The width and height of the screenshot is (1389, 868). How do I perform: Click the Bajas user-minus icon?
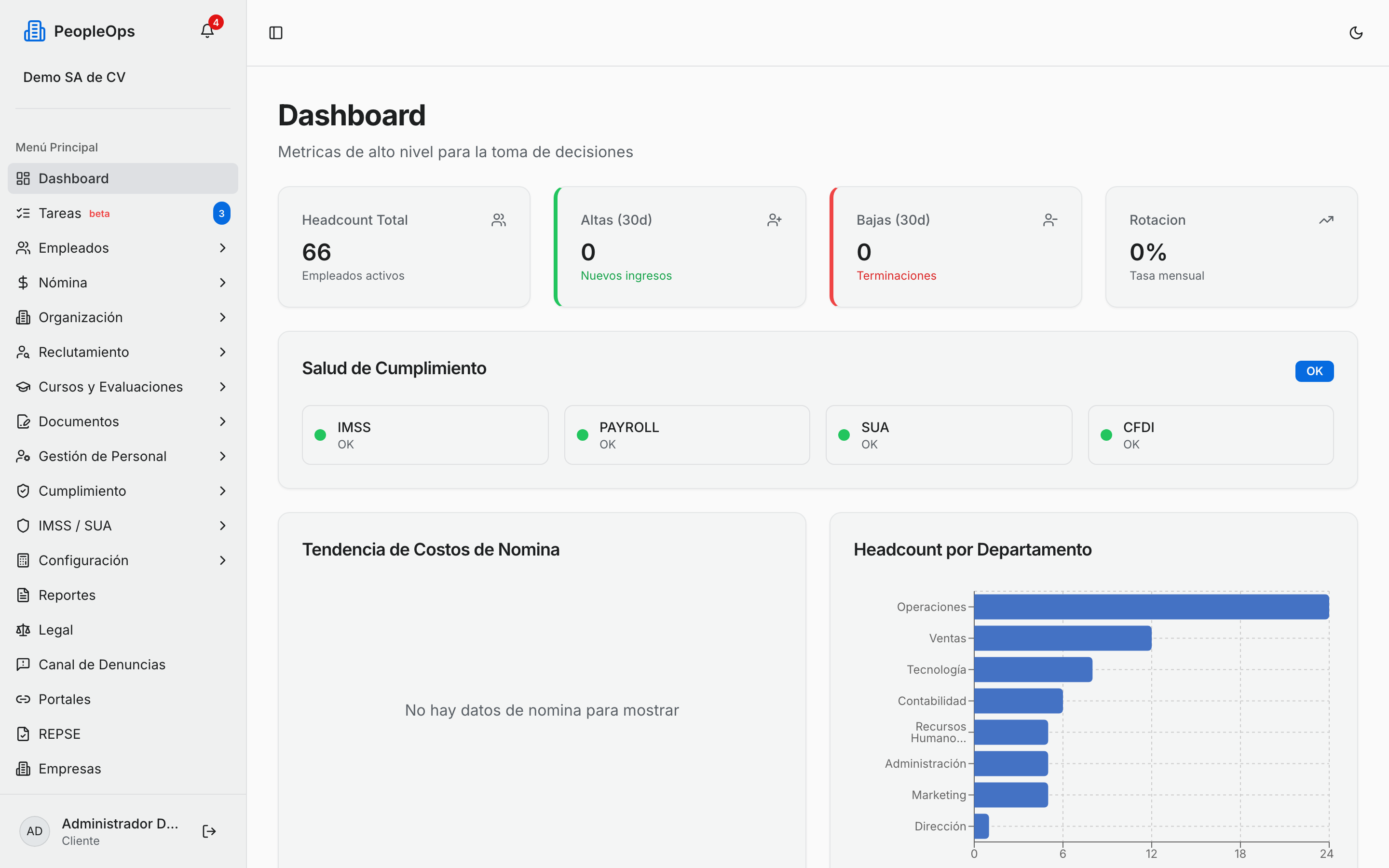point(1050,220)
